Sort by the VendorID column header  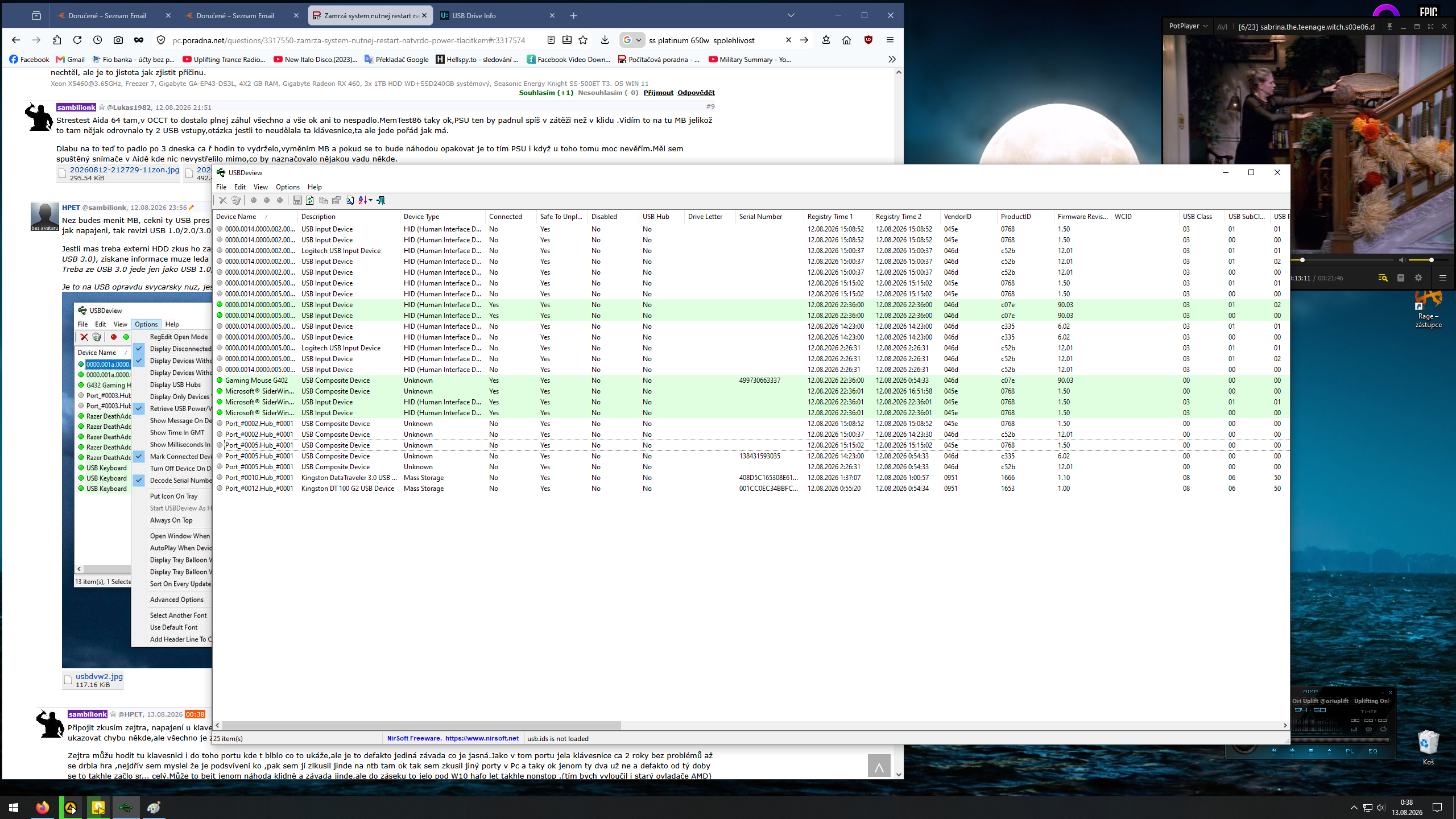(x=969, y=217)
